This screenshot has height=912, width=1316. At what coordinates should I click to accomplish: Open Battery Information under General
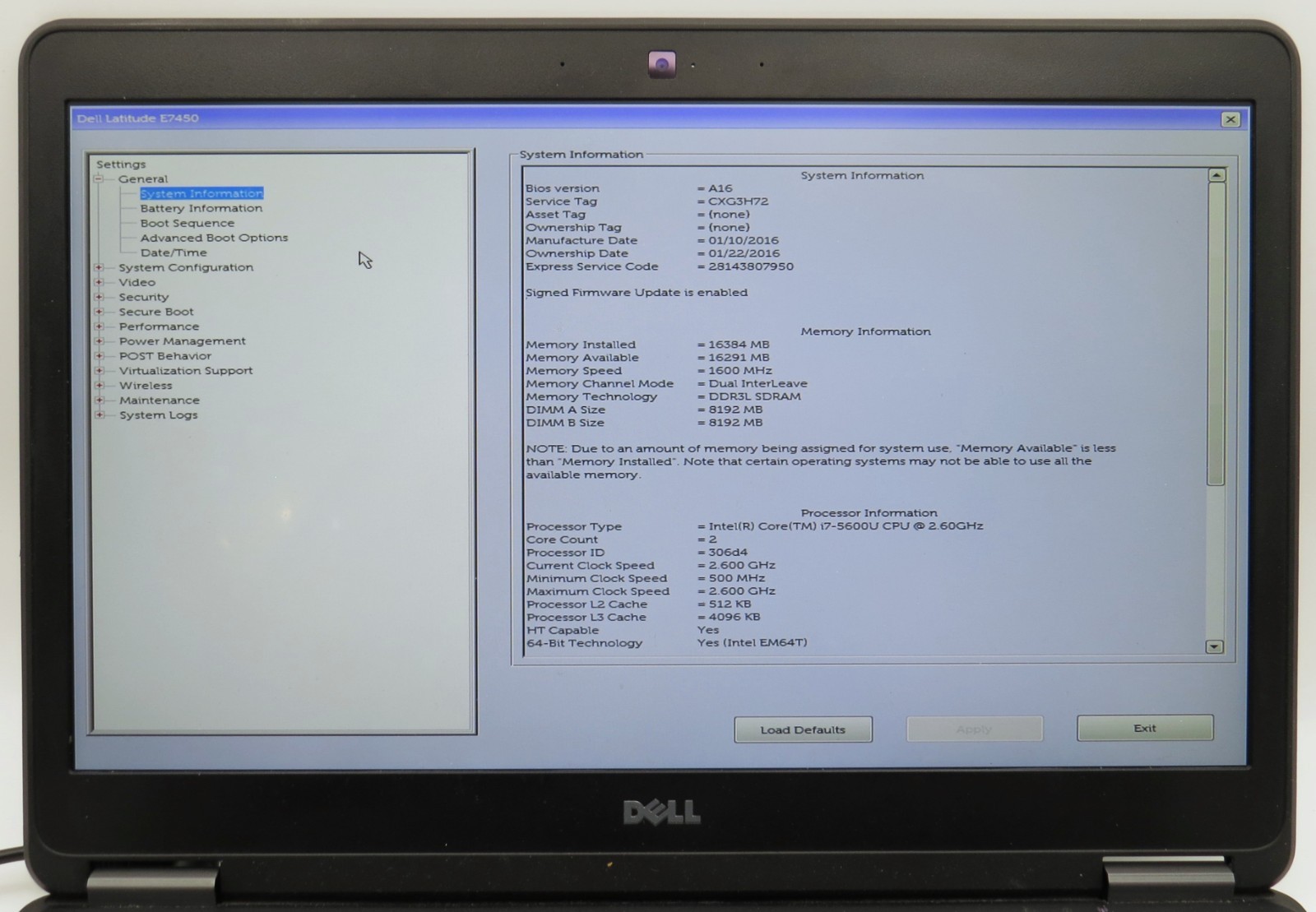[x=201, y=208]
